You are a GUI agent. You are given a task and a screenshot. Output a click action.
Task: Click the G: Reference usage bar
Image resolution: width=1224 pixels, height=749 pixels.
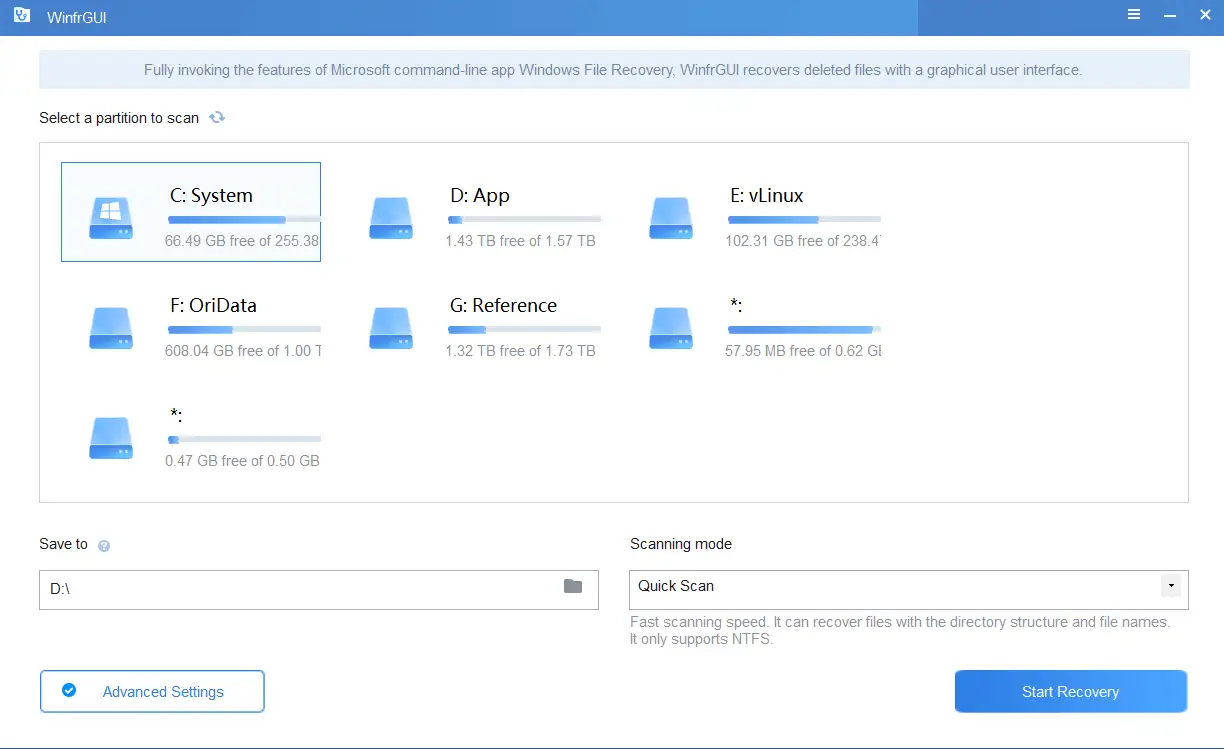pyautogui.click(x=525, y=329)
